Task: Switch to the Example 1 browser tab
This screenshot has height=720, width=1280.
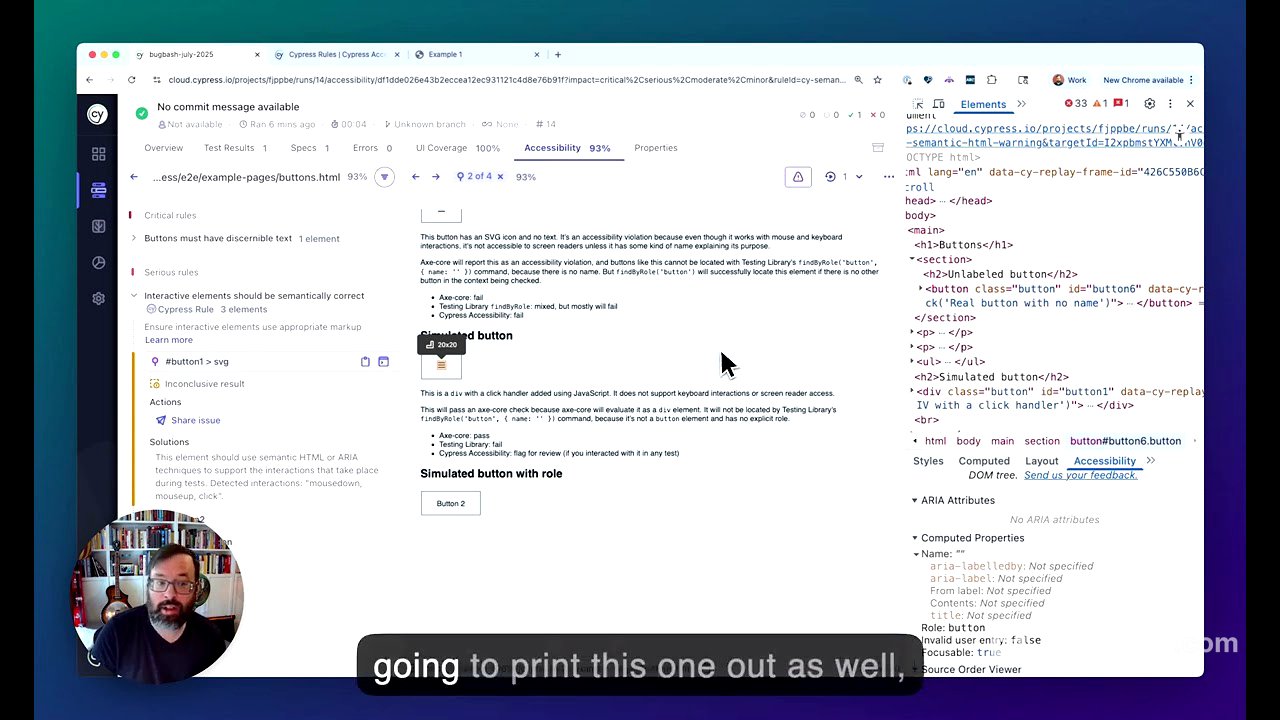Action: click(x=477, y=54)
